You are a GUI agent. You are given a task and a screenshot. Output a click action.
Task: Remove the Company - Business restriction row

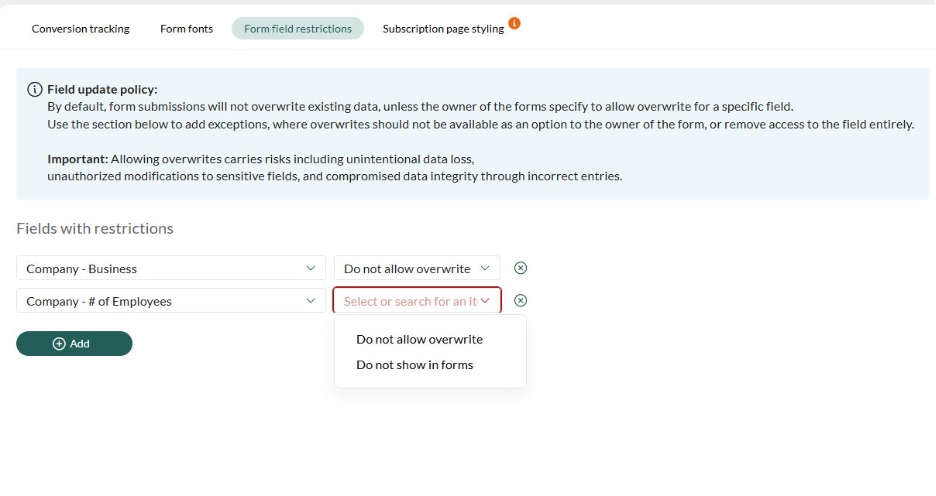(x=520, y=268)
